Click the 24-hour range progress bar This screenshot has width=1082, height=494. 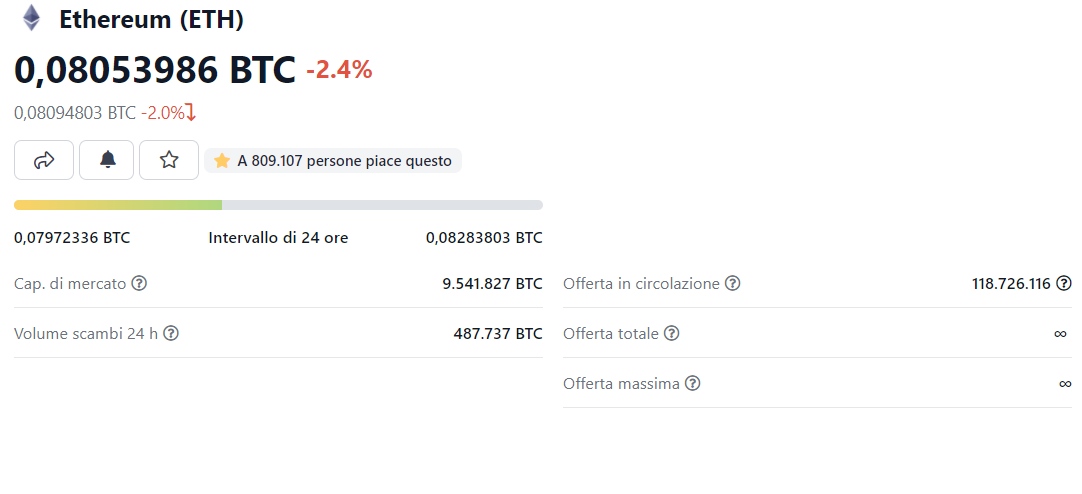pos(278,205)
